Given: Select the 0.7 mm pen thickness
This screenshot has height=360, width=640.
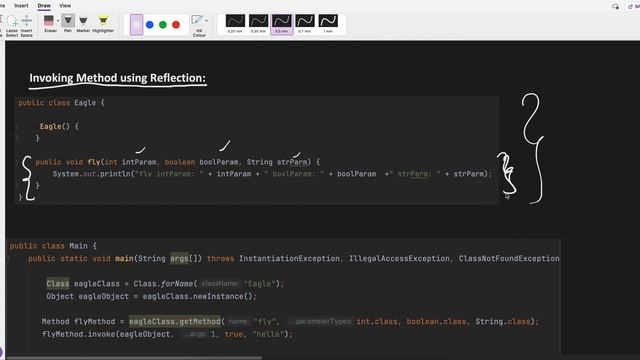Looking at the screenshot, I should 304,23.
